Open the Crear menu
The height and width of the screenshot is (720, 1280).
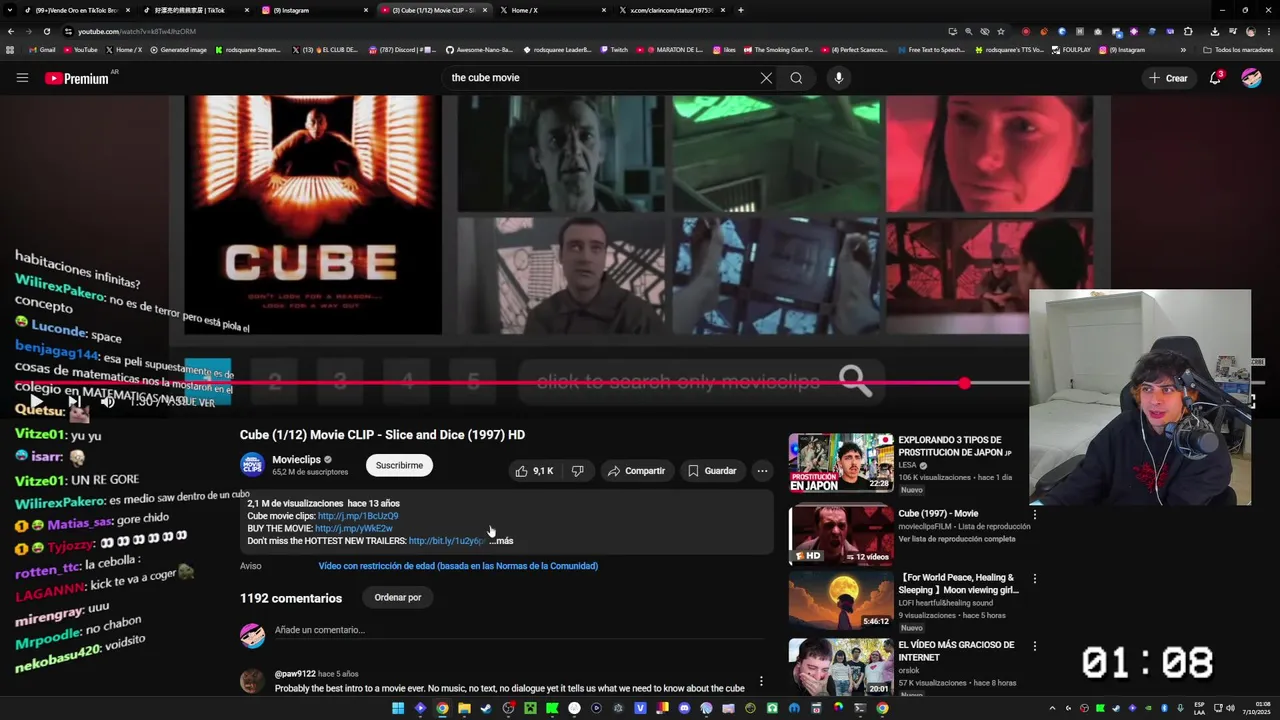(x=1168, y=78)
